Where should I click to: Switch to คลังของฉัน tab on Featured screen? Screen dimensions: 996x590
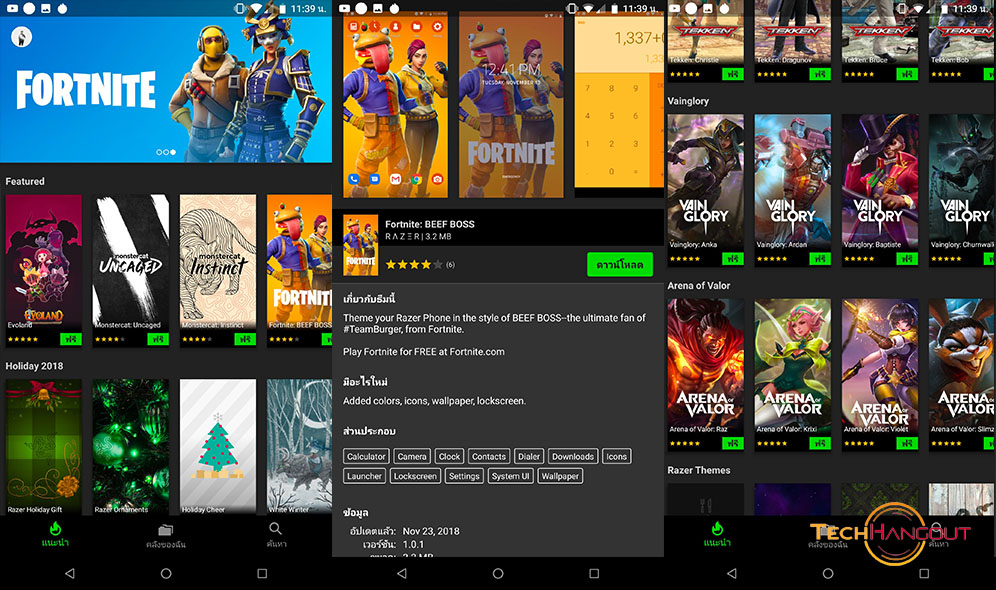[166, 535]
